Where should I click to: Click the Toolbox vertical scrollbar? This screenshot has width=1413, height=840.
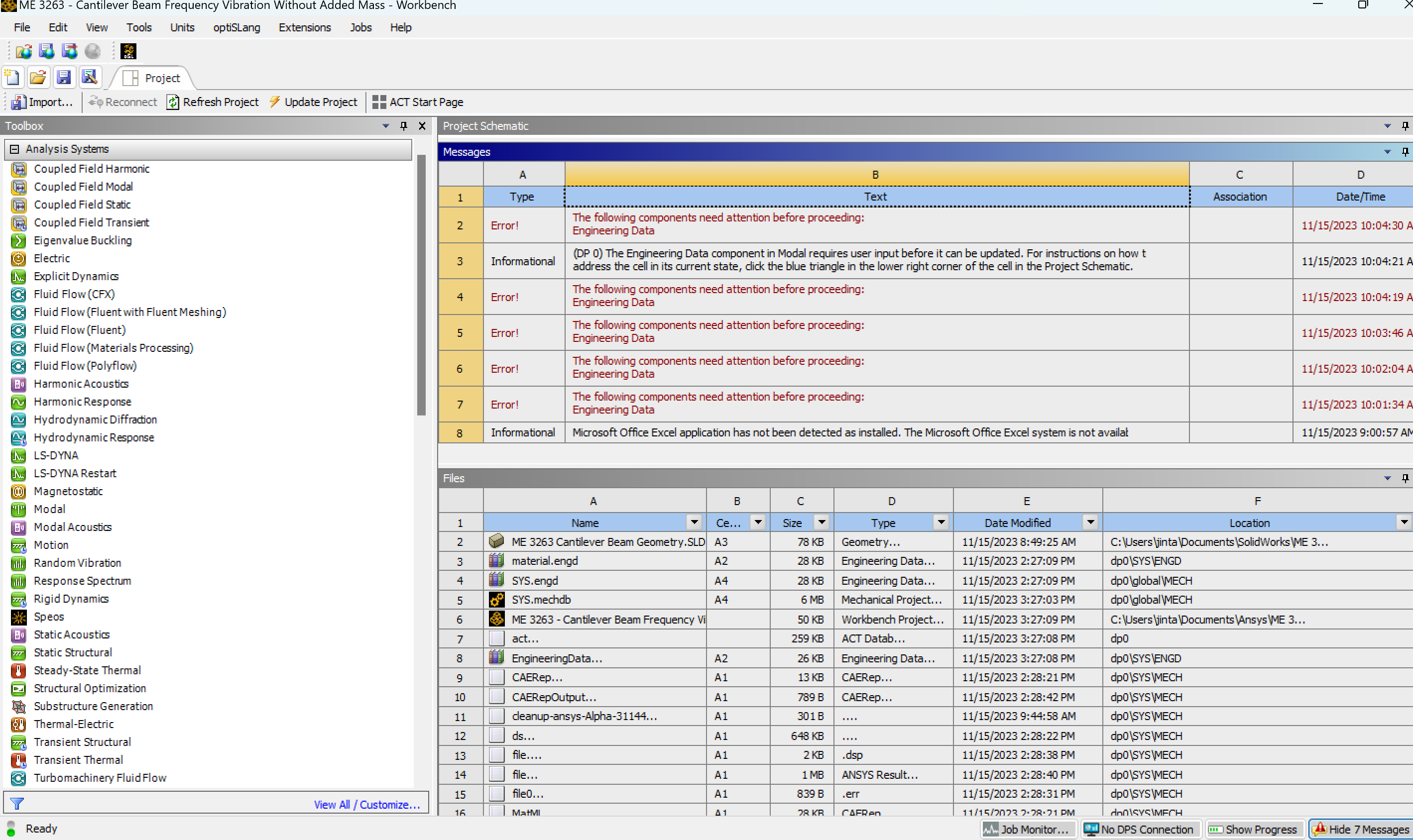[421, 285]
